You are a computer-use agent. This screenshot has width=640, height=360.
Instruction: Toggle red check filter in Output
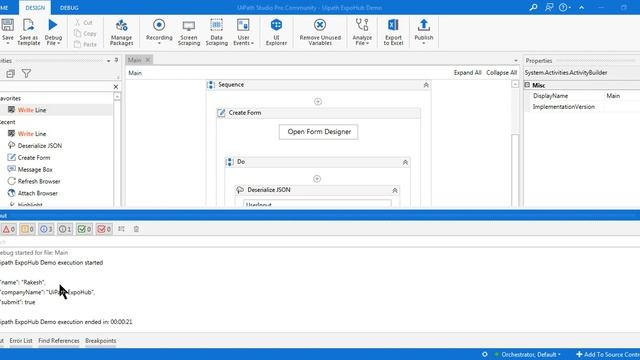click(104, 229)
